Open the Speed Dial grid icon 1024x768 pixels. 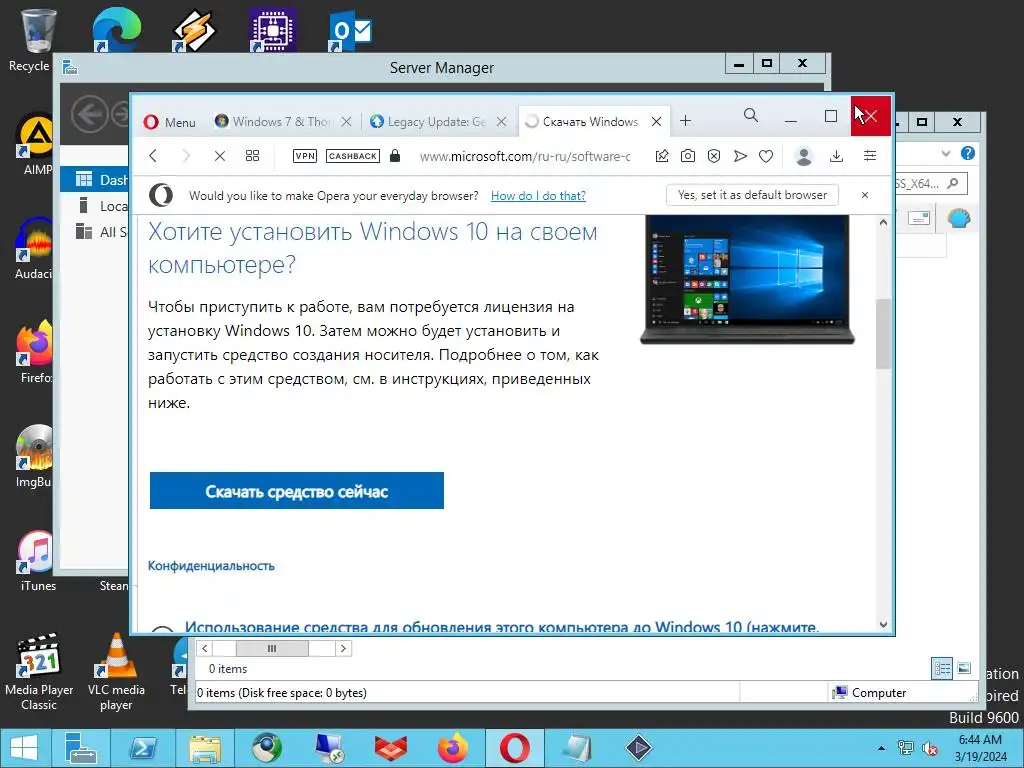point(252,155)
